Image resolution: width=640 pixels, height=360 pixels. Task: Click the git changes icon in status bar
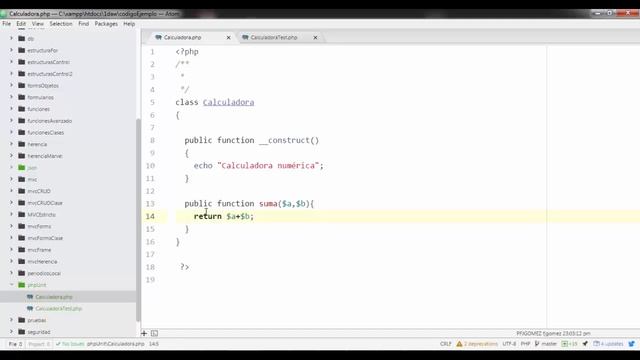tap(565, 344)
